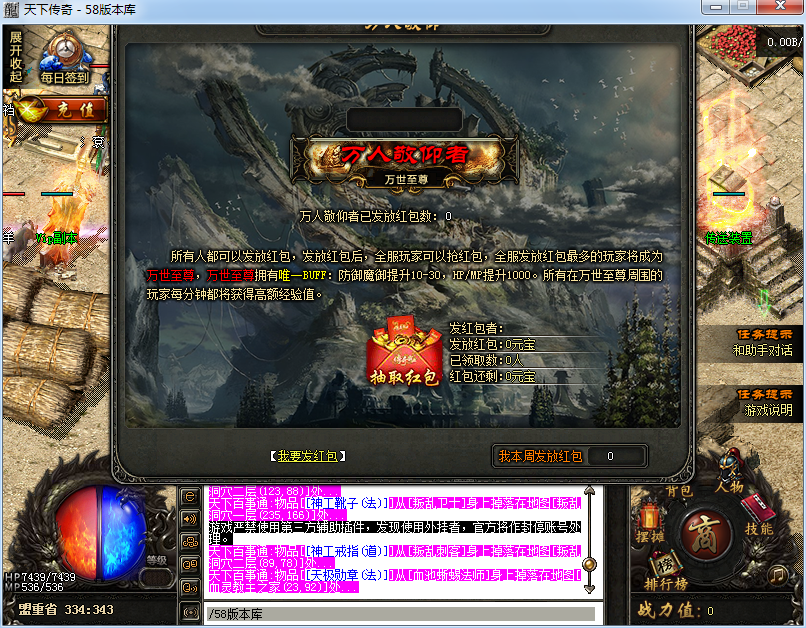The image size is (806, 628).
Task: Open the 排行榜 ranking scroll icon
Action: click(x=666, y=572)
